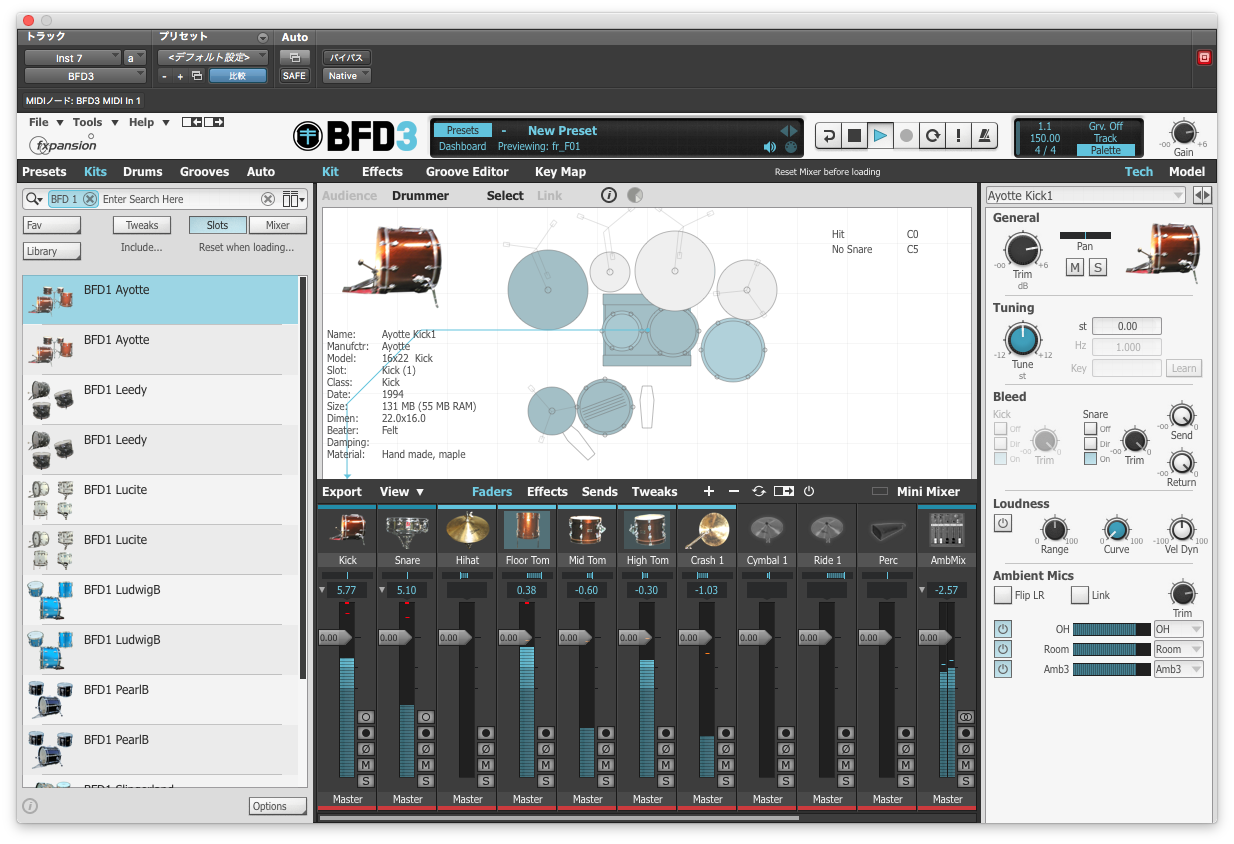Screen dimensions: 1234x844
Task: Click the mixer Export button
Action: point(342,491)
